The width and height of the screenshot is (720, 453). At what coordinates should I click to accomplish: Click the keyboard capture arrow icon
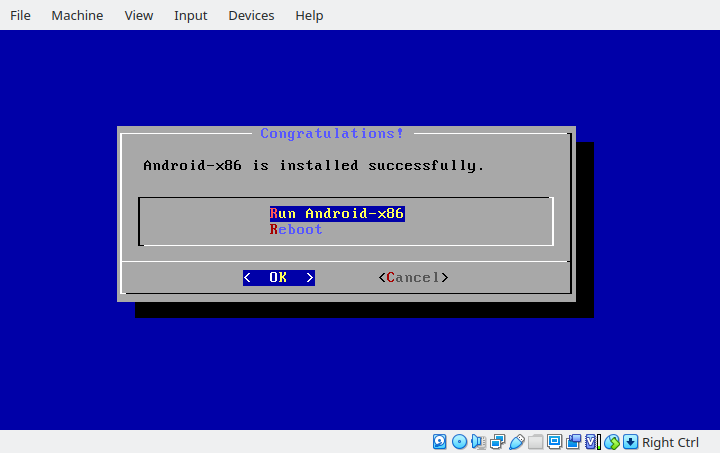[x=630, y=442]
